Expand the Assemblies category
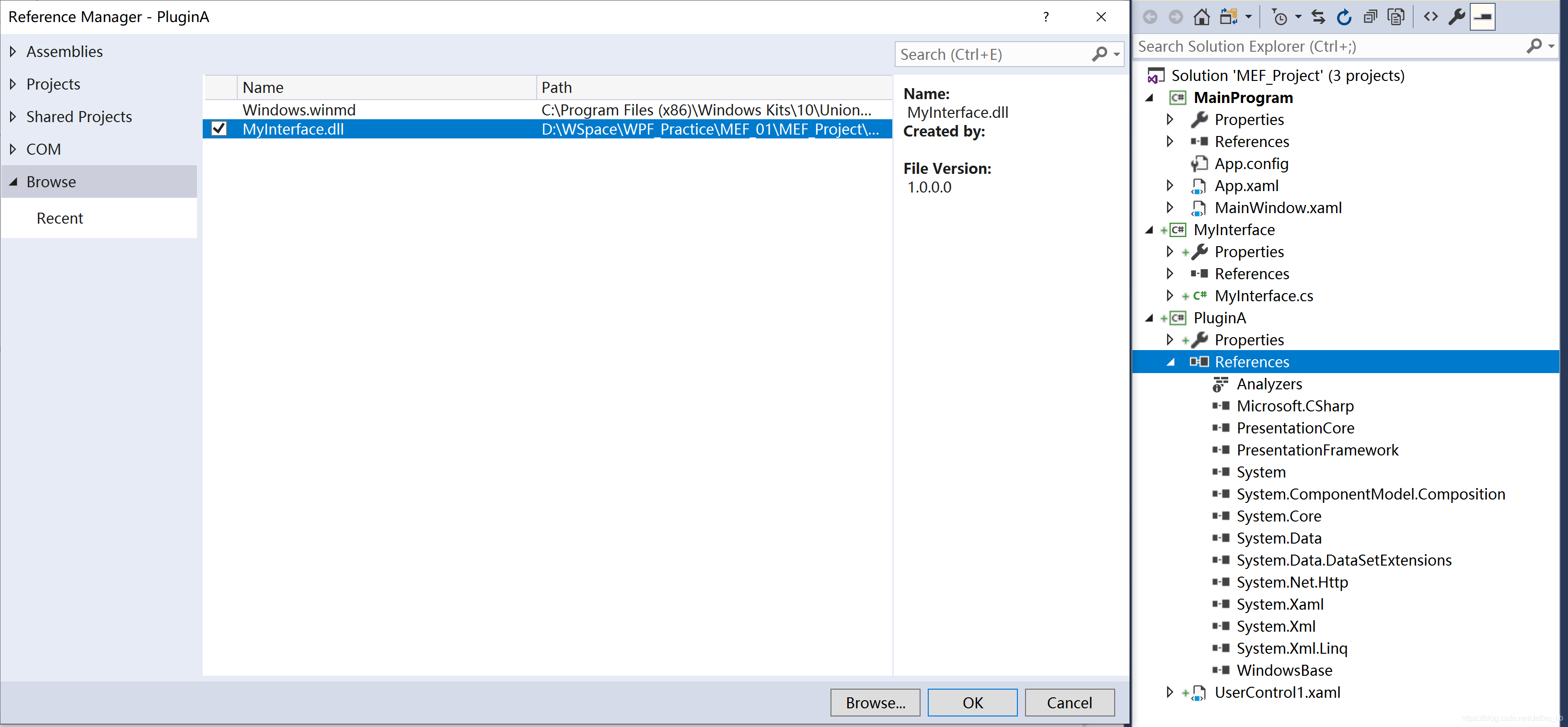Image resolution: width=1568 pixels, height=727 pixels. click(x=13, y=52)
